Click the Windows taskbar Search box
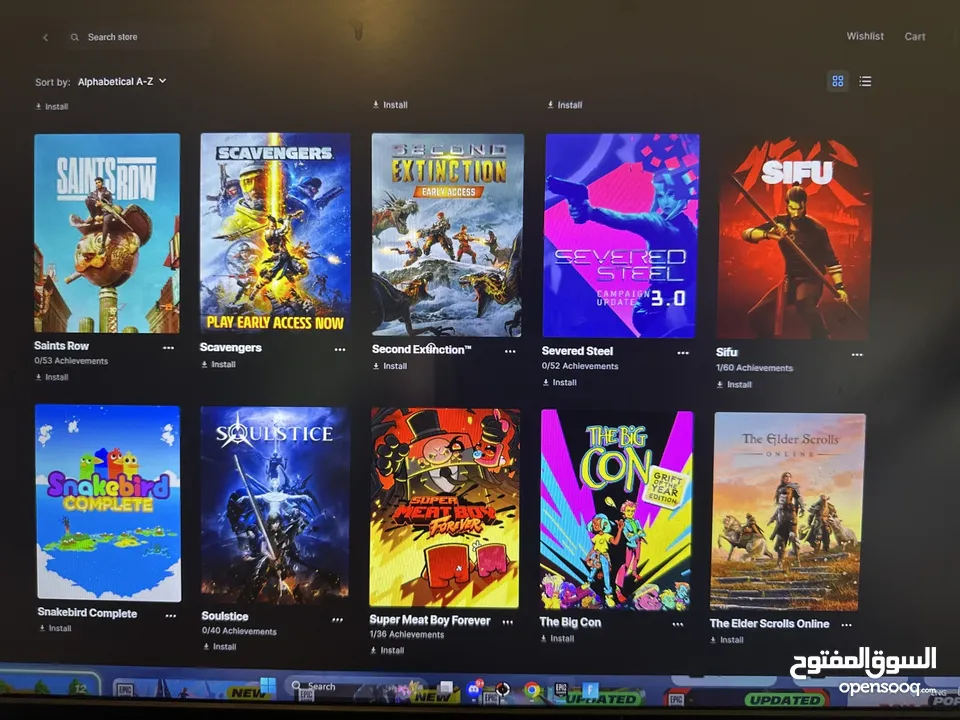The image size is (960, 720). (355, 686)
